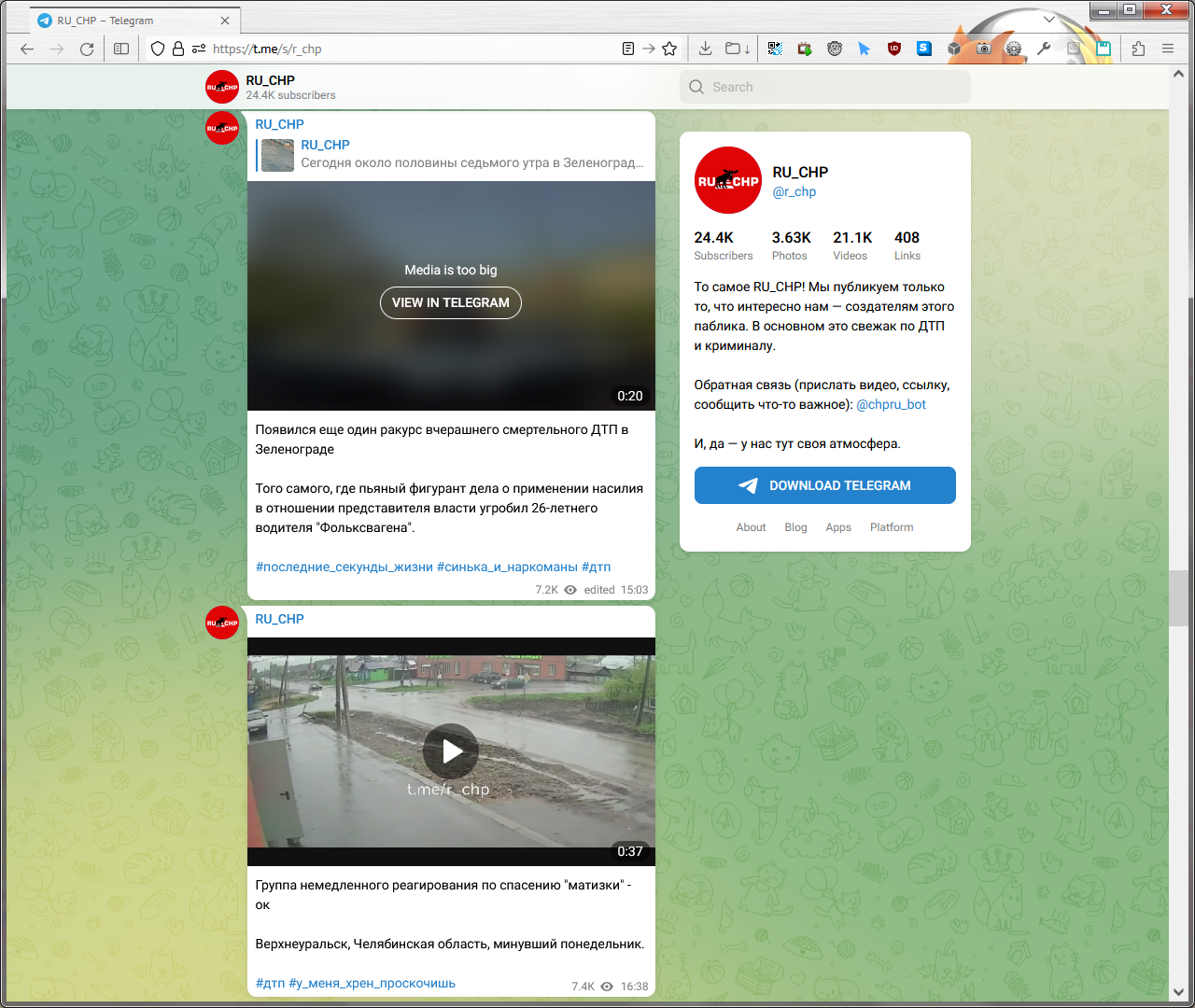
Task: Click the info card RU_CHP logo
Action: 728,180
